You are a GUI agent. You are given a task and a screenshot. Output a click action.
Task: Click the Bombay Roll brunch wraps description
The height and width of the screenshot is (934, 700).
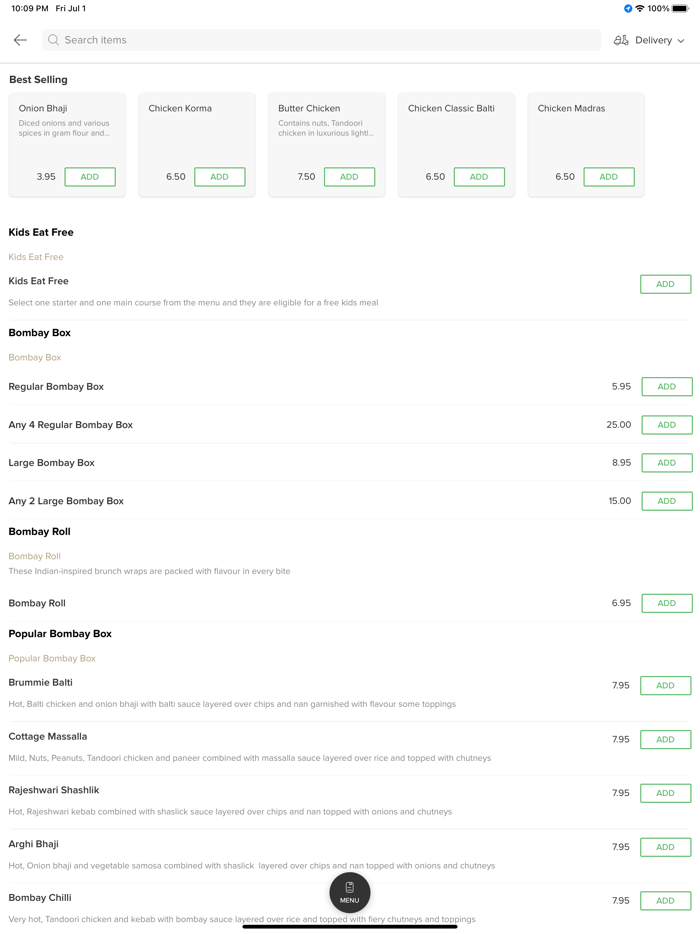point(150,571)
